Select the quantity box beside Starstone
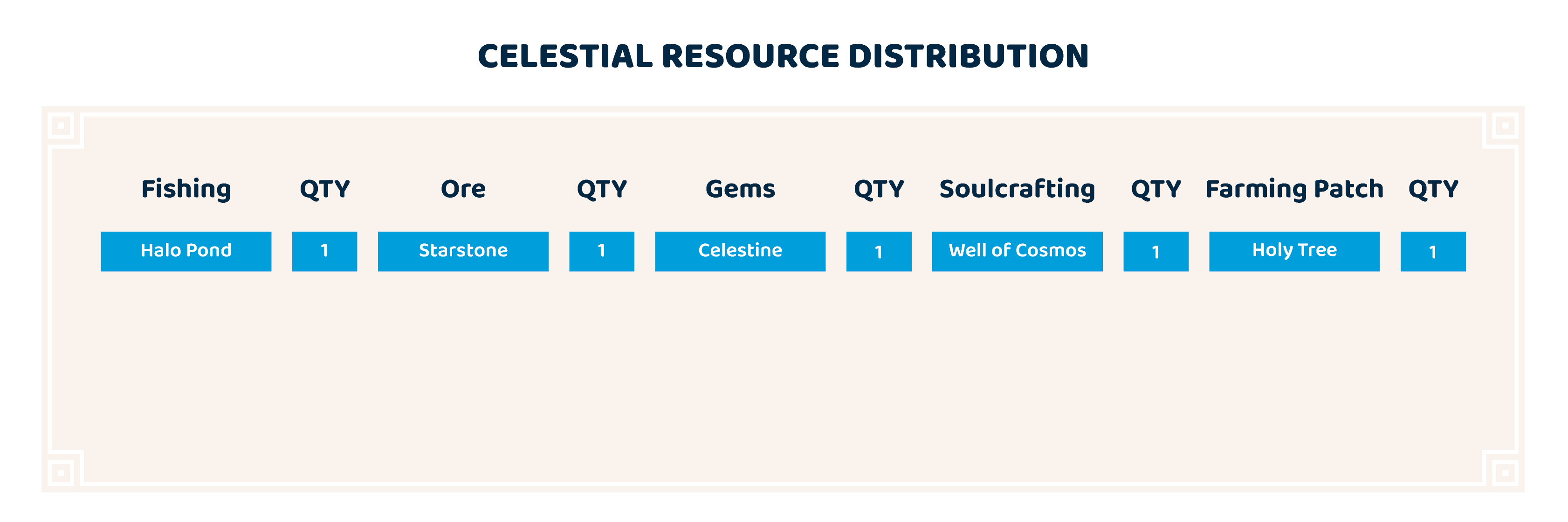Screen dimensions: 1568x522 click(601, 251)
